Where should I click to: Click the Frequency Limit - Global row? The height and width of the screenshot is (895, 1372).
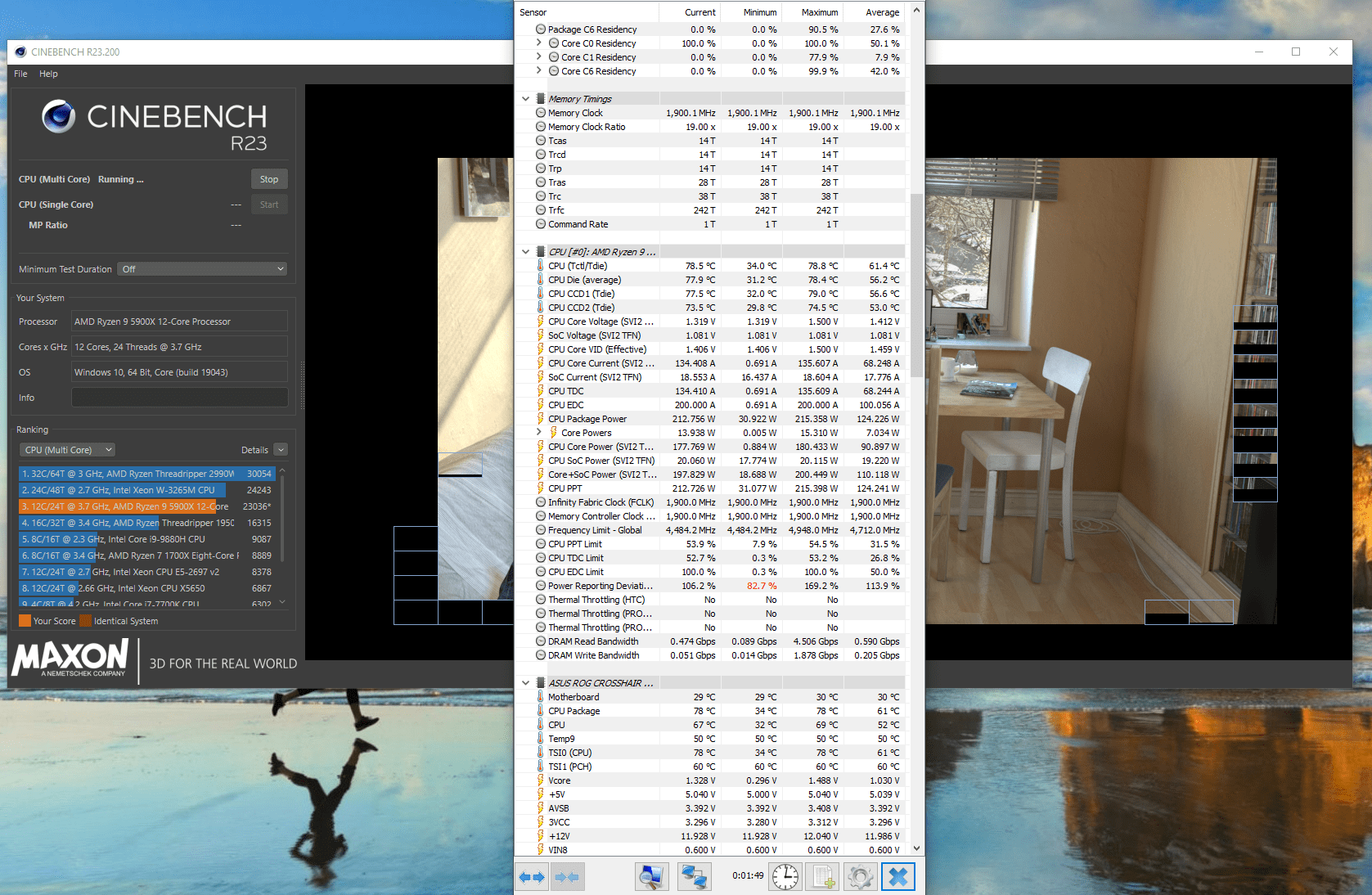[710, 530]
